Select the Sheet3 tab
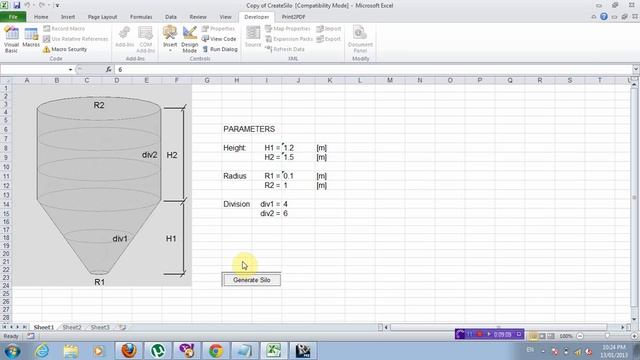Image resolution: width=640 pixels, height=360 pixels. (100, 327)
